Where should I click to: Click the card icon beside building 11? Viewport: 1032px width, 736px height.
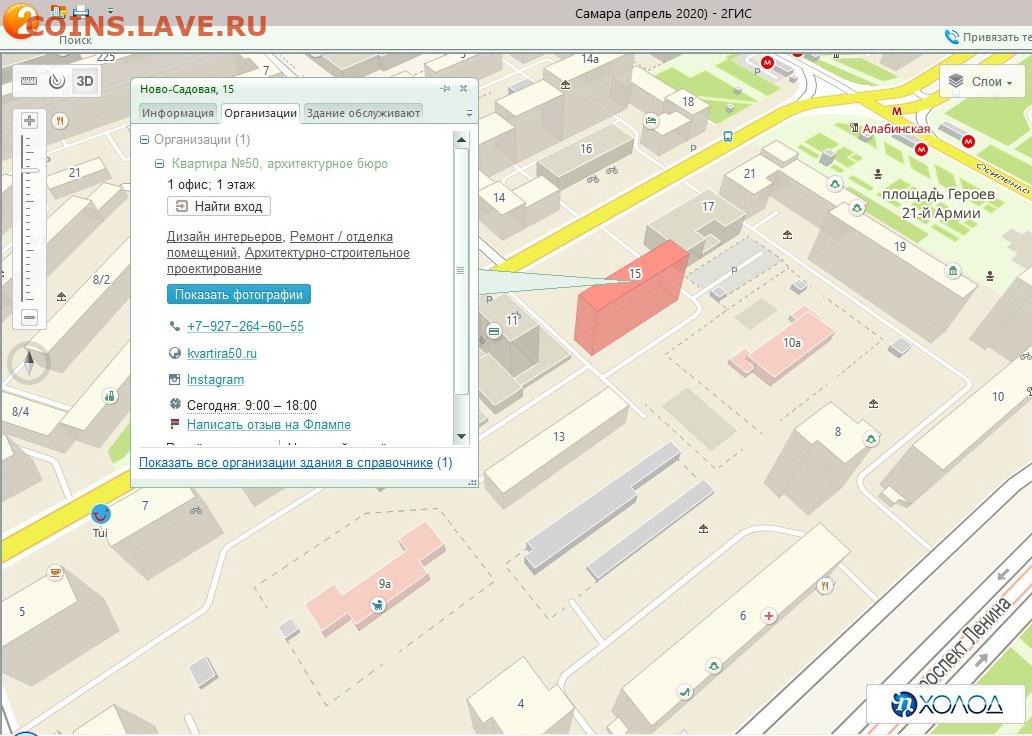point(494,330)
